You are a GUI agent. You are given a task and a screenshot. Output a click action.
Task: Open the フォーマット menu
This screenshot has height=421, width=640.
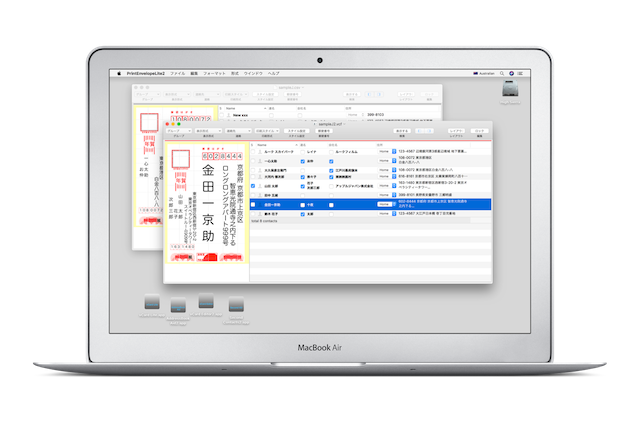pos(214,74)
